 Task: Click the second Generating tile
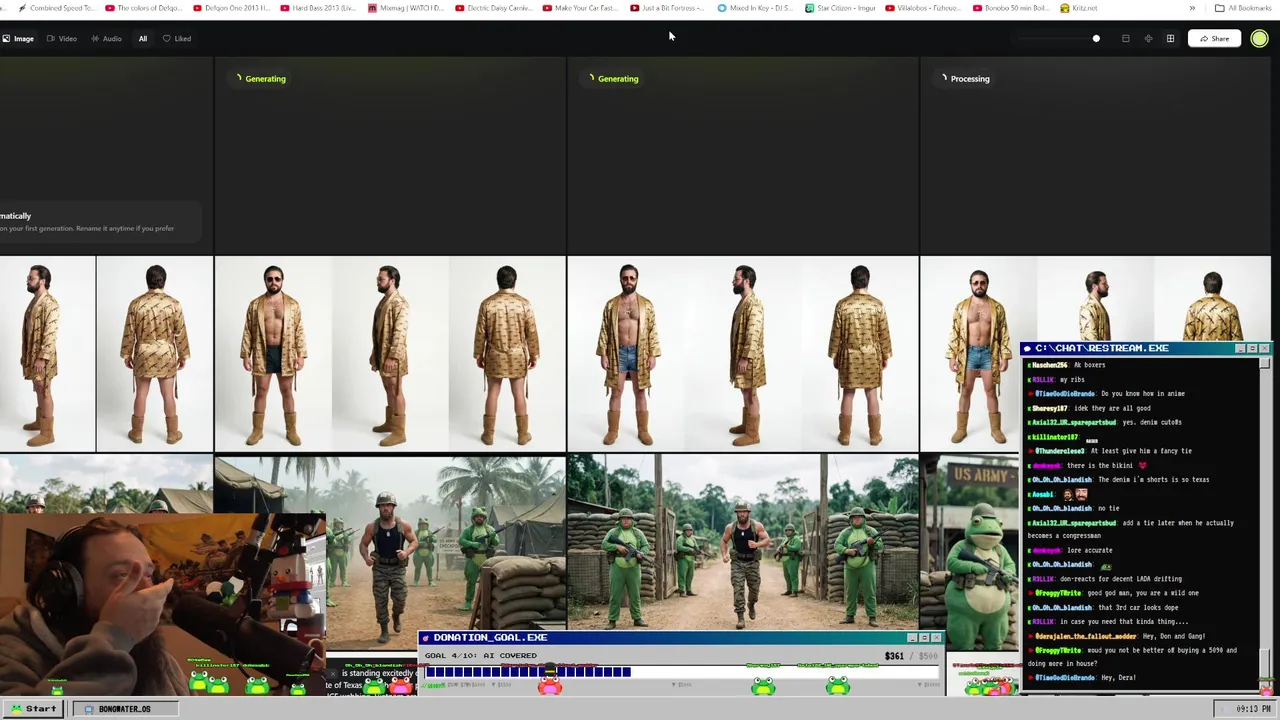click(742, 155)
